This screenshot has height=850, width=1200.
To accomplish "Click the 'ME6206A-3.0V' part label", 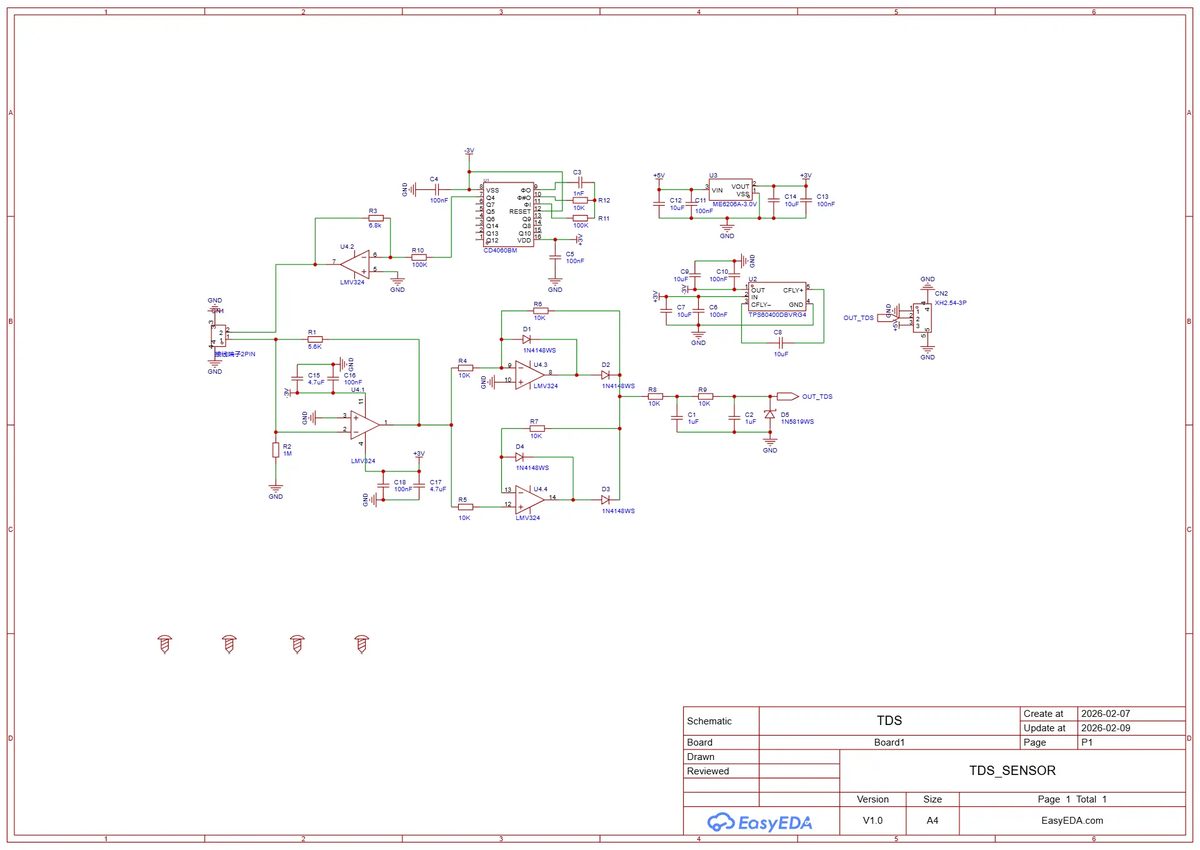I will [x=734, y=202].
